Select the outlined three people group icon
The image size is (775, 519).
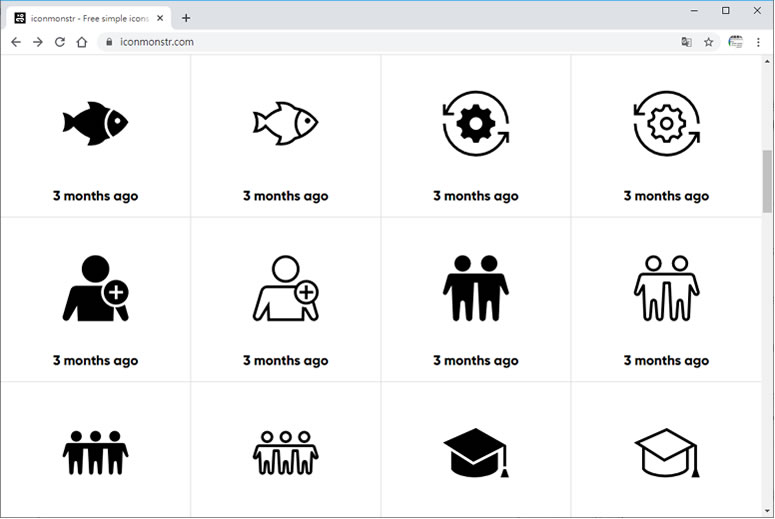[286, 452]
